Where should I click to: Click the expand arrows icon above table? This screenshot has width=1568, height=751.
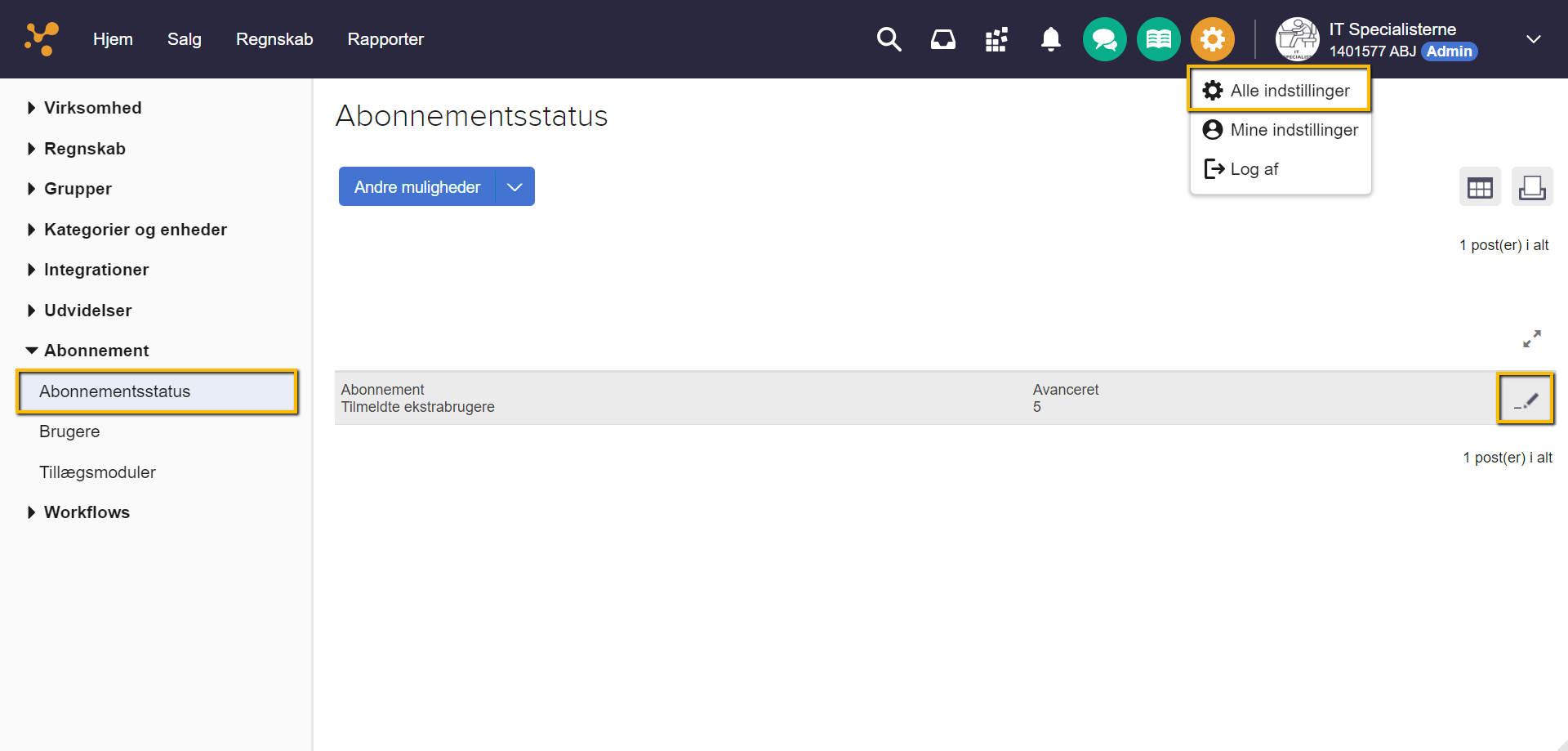[1531, 338]
